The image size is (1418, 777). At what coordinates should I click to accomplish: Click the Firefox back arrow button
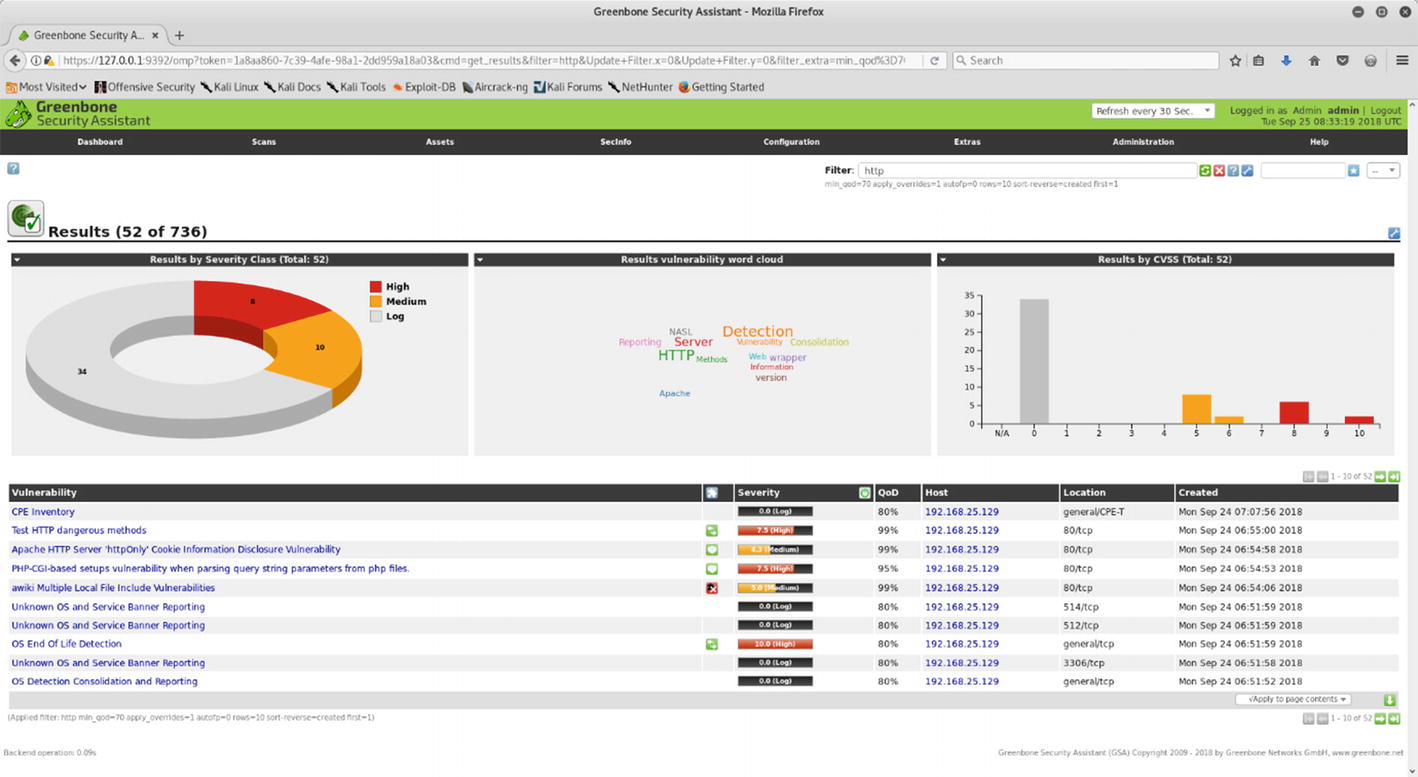(15, 61)
